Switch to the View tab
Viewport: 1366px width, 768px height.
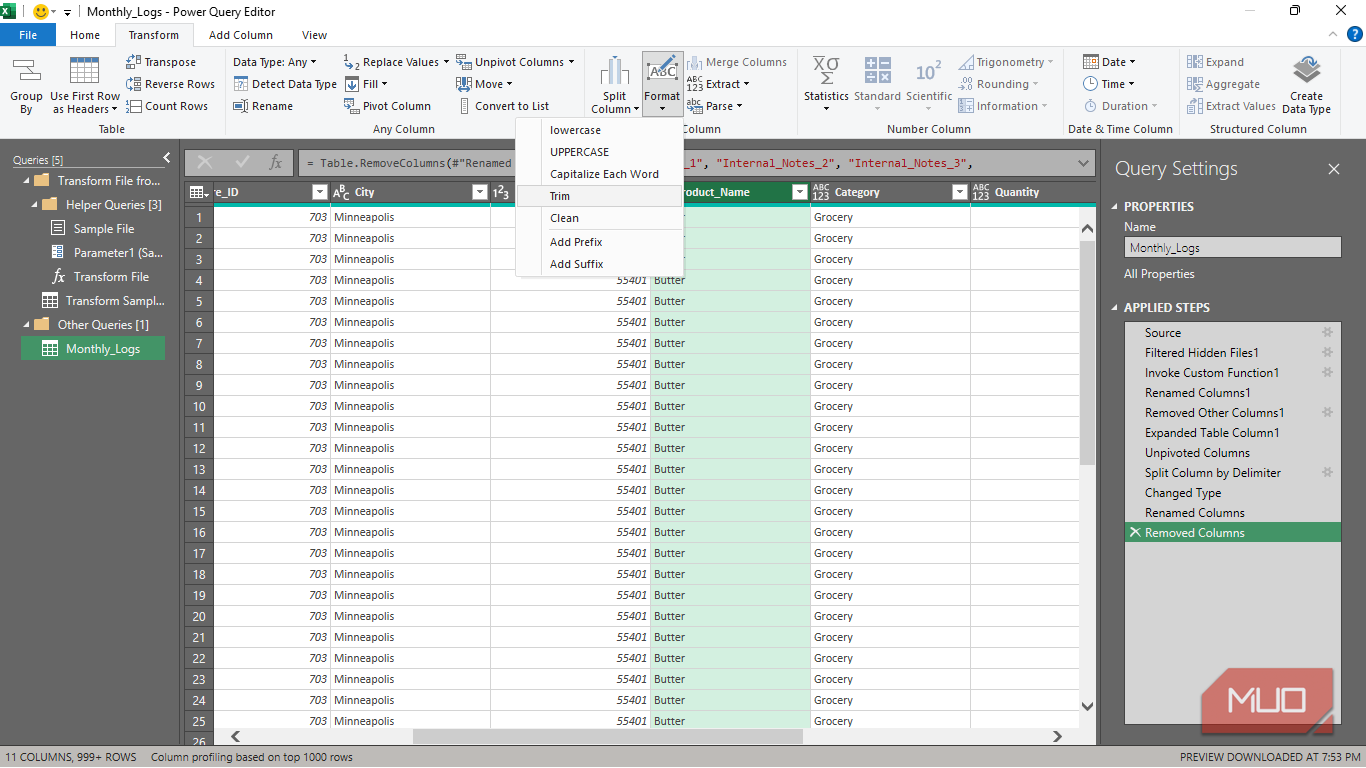coord(314,35)
